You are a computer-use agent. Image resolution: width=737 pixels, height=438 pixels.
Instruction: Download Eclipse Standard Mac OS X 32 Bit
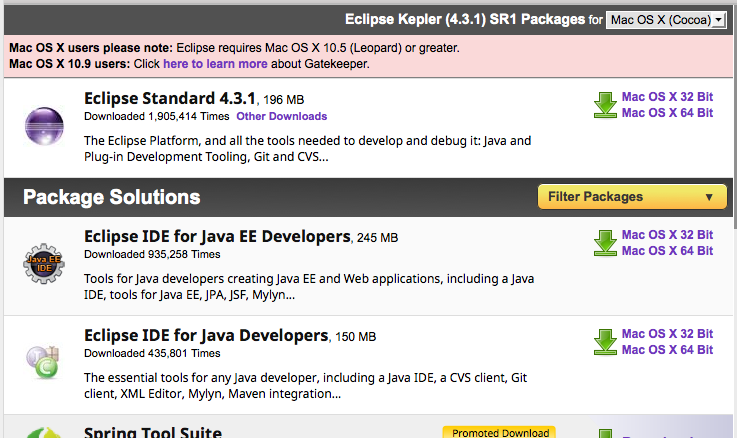(667, 97)
